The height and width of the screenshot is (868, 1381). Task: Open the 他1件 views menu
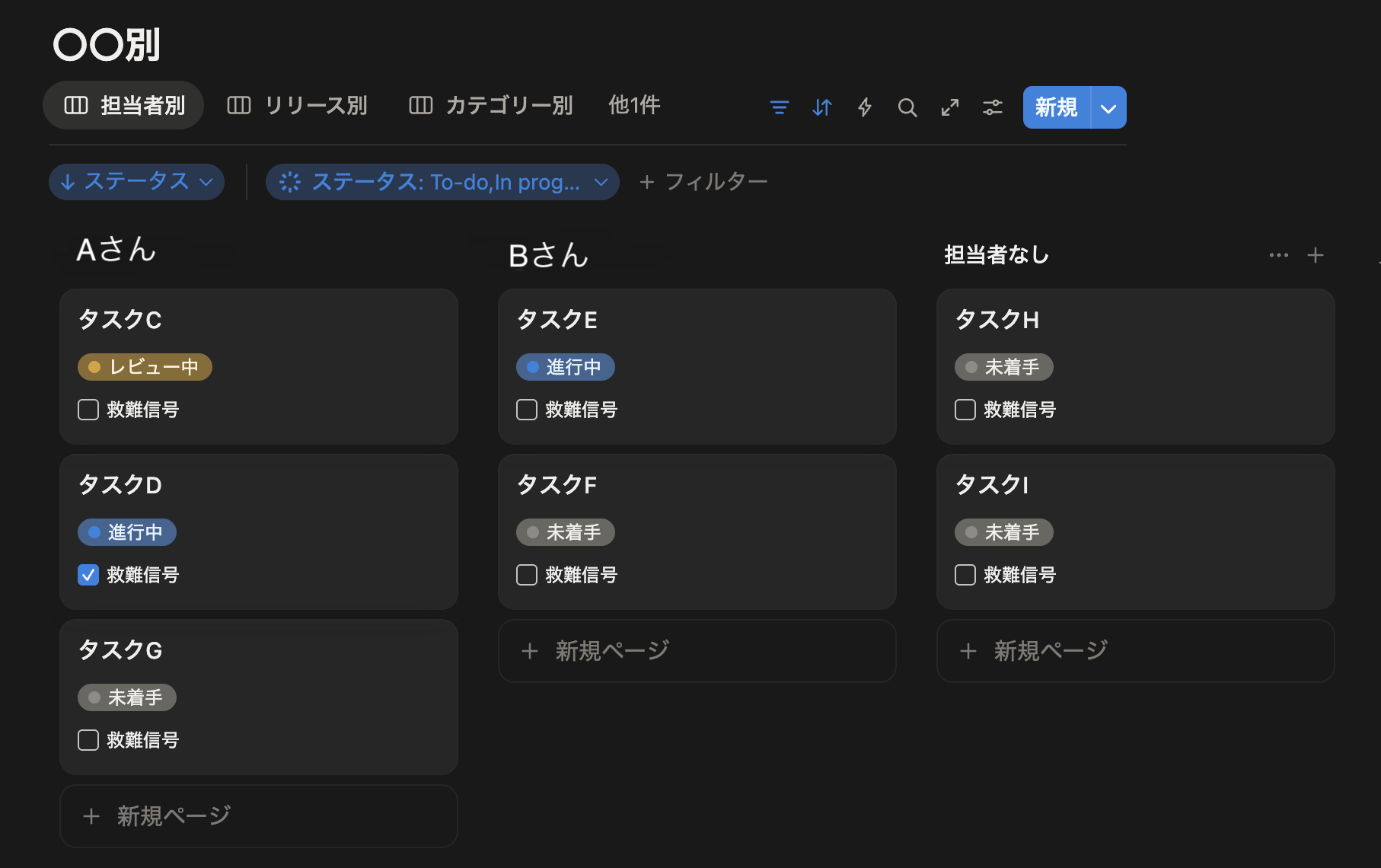tap(634, 105)
